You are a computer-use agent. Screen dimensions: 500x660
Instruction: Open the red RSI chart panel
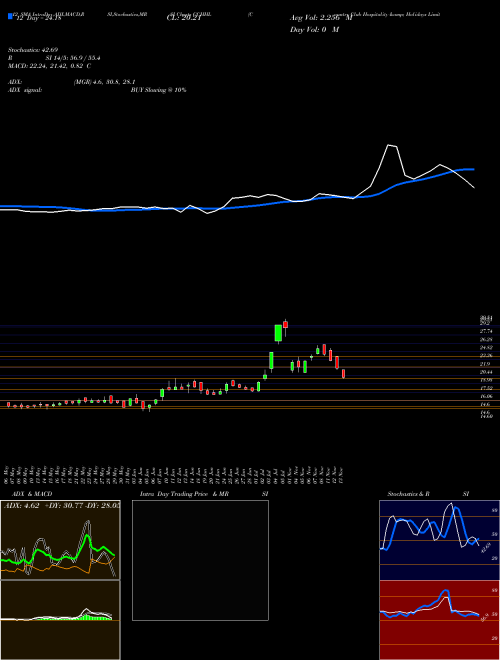tap(439, 620)
